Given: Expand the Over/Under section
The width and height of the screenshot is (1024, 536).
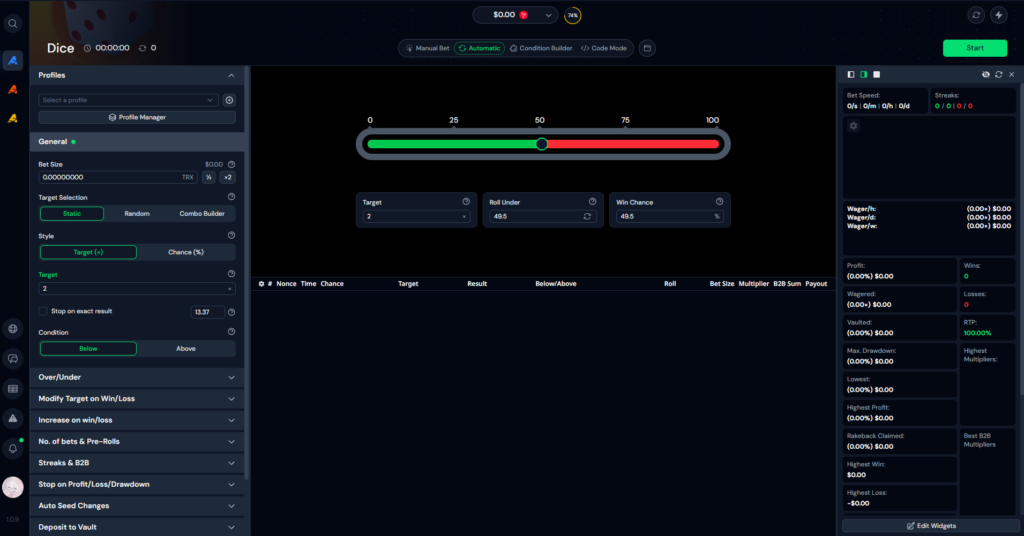Looking at the screenshot, I should (137, 377).
